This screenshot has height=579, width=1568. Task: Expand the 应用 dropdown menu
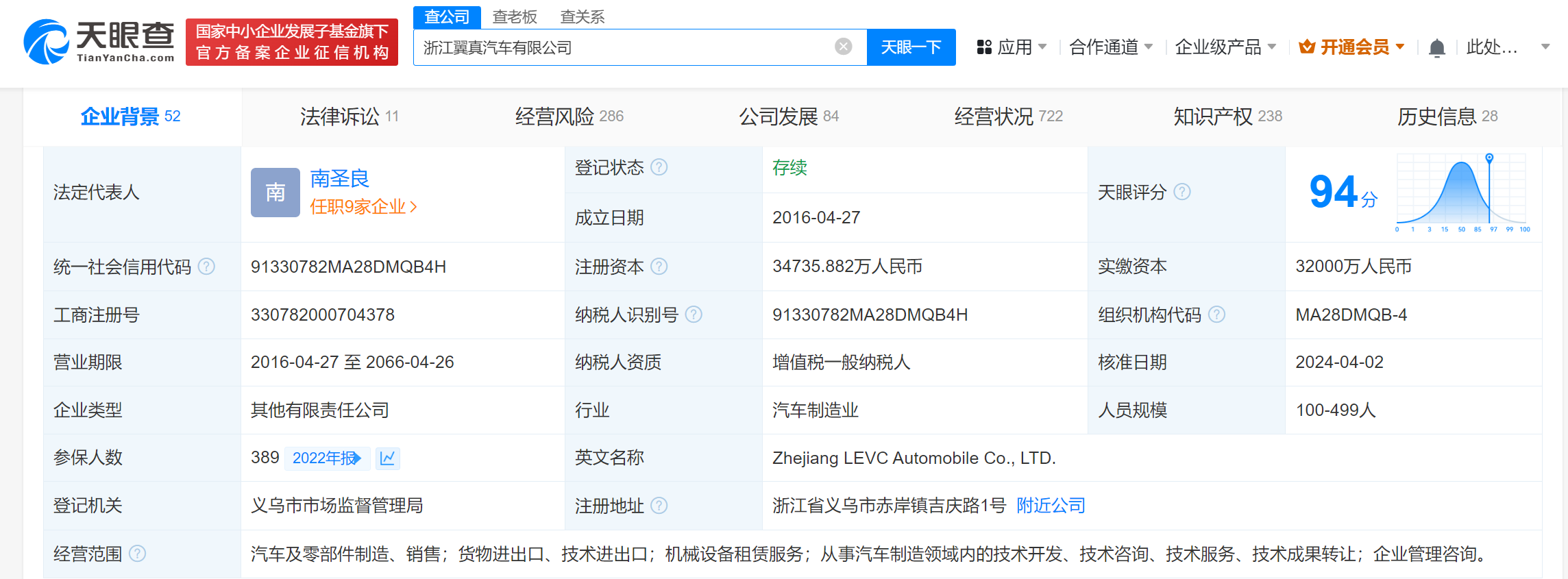[x=1012, y=47]
